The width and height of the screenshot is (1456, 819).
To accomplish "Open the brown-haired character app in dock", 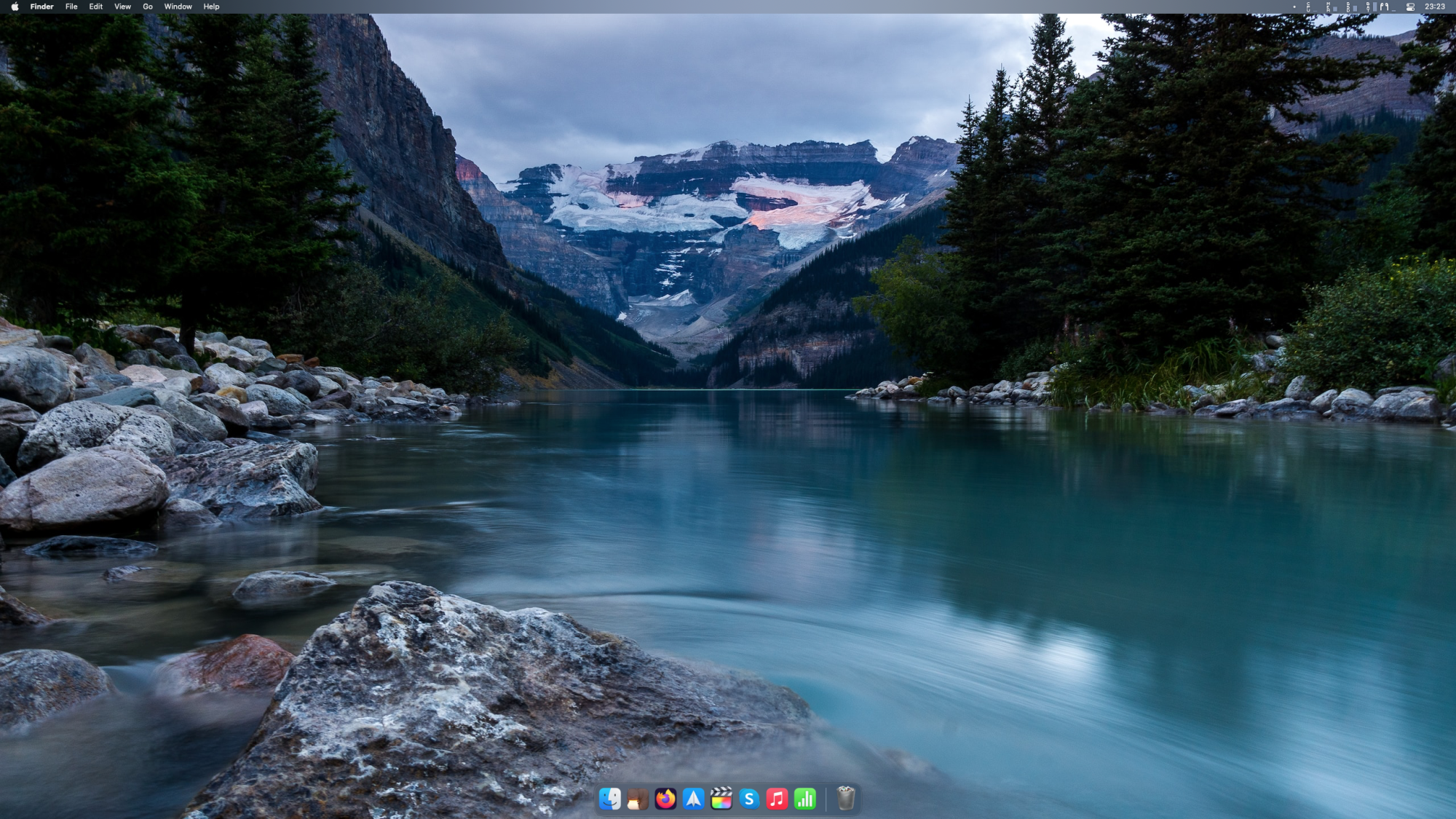I will tap(638, 799).
